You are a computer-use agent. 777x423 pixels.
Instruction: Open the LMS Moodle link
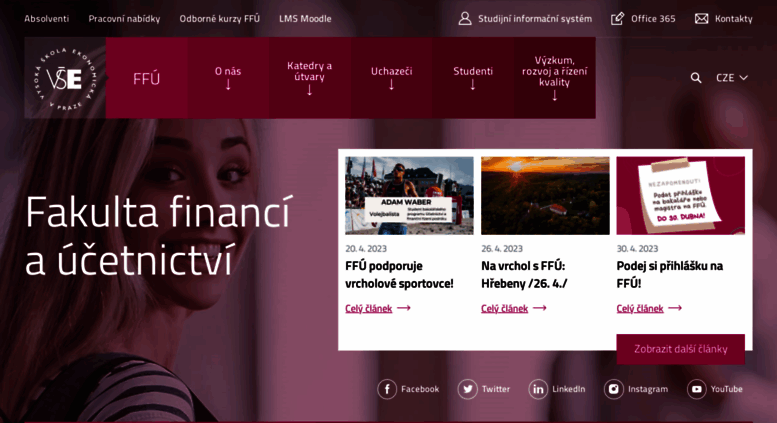(x=305, y=19)
